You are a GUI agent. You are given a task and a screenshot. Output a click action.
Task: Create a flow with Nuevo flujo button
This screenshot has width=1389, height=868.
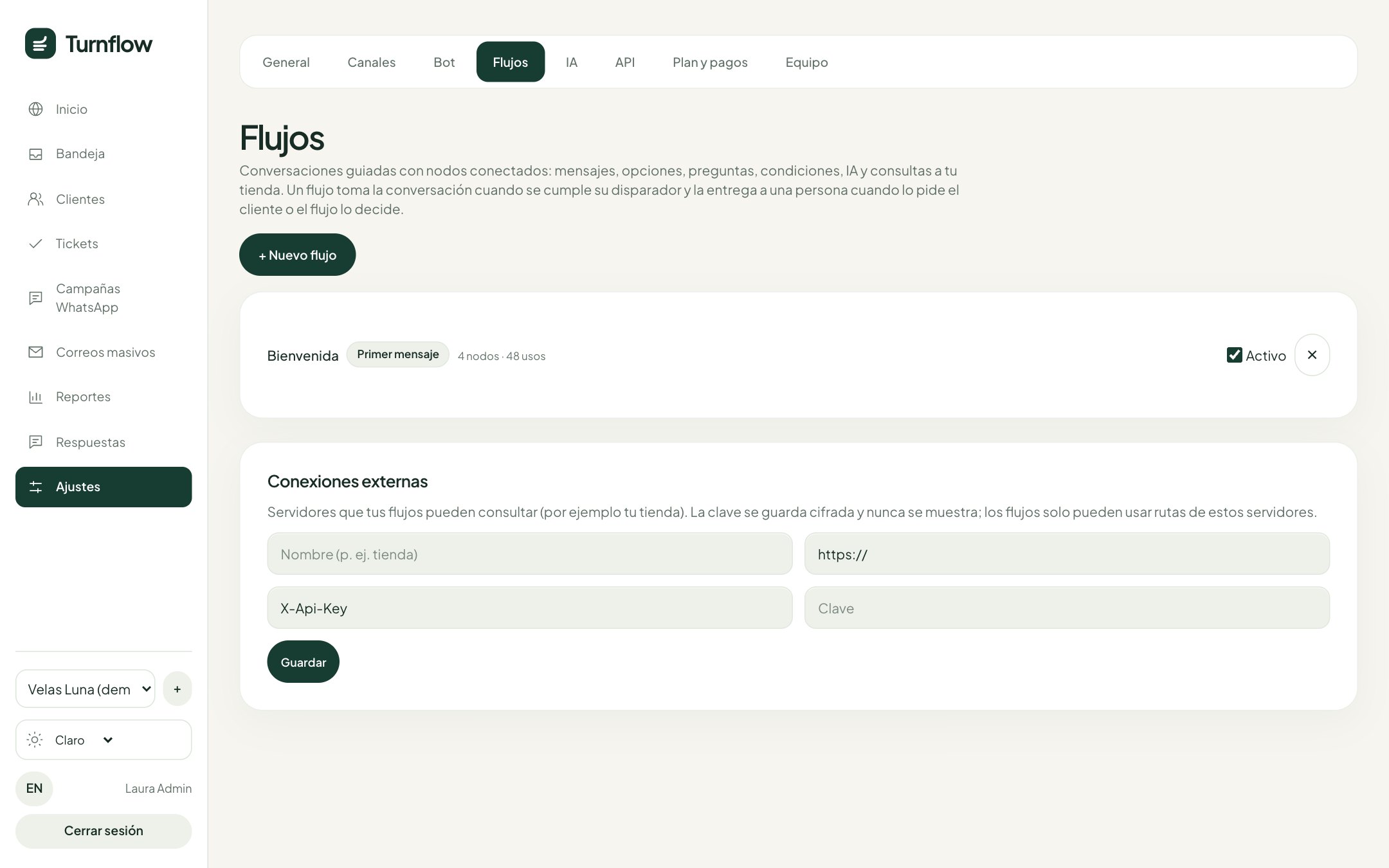[297, 255]
